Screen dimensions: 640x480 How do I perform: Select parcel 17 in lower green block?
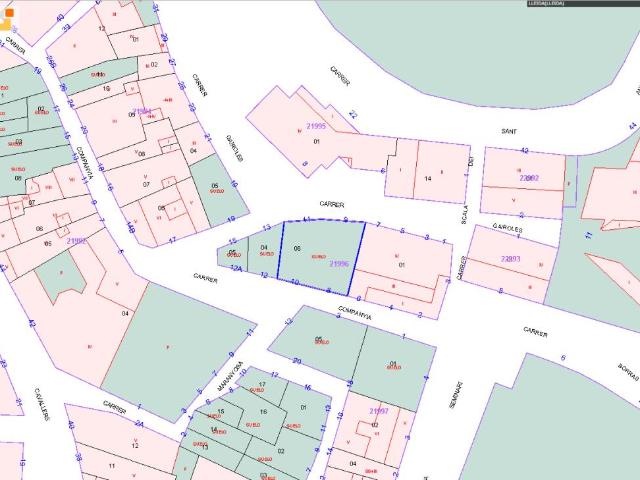(x=261, y=386)
